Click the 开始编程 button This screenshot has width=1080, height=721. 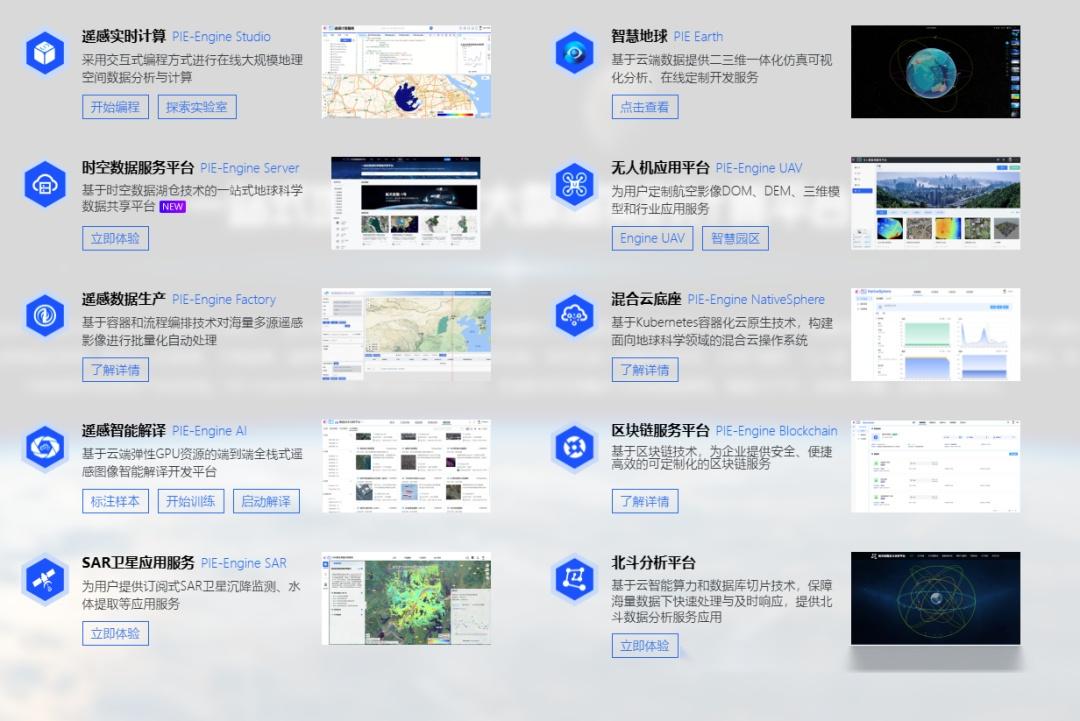115,107
